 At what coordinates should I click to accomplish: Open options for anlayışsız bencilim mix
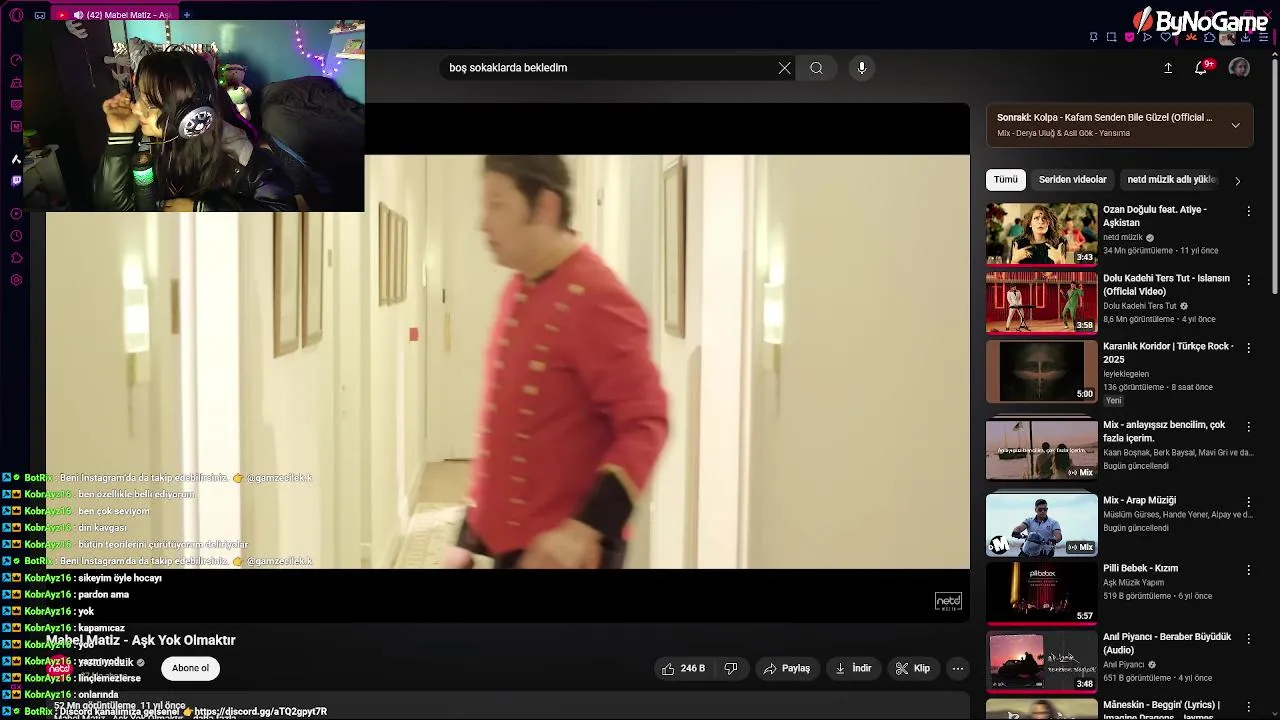(1248, 426)
